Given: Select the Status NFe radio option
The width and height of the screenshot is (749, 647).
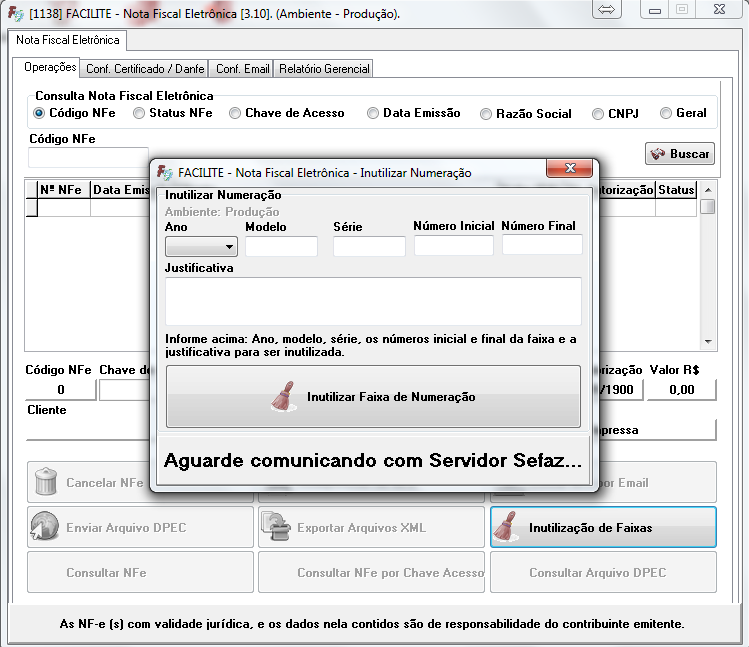Looking at the screenshot, I should [x=139, y=113].
